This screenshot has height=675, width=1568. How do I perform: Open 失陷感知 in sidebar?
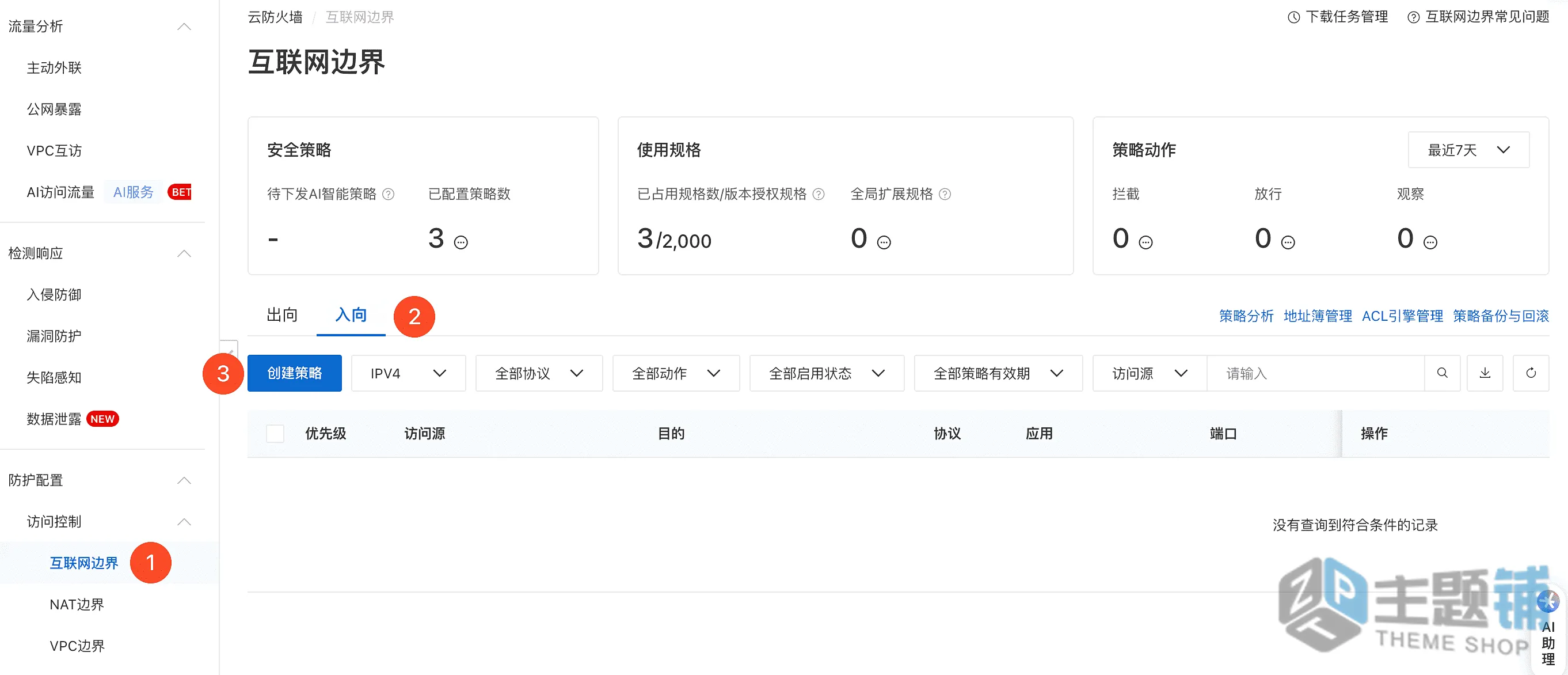click(x=54, y=378)
